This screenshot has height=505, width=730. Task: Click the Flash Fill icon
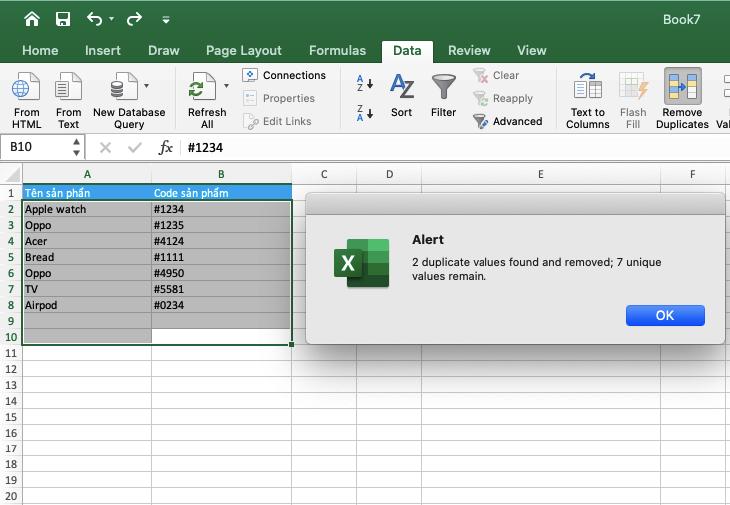(633, 87)
